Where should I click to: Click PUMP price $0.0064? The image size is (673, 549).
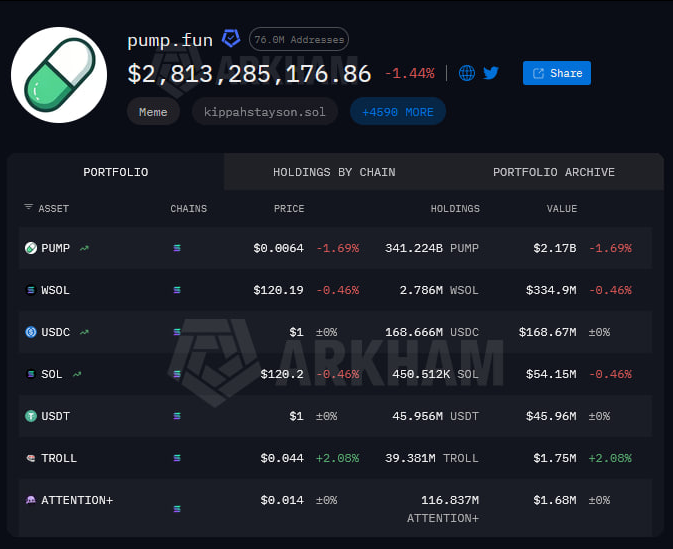pyautogui.click(x=278, y=248)
